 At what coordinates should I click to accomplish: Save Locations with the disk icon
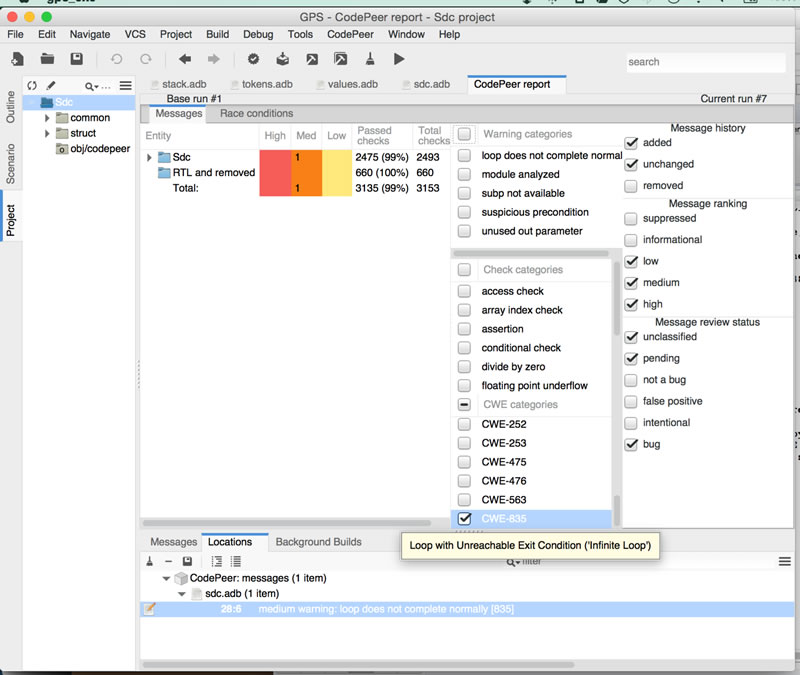pos(187,561)
